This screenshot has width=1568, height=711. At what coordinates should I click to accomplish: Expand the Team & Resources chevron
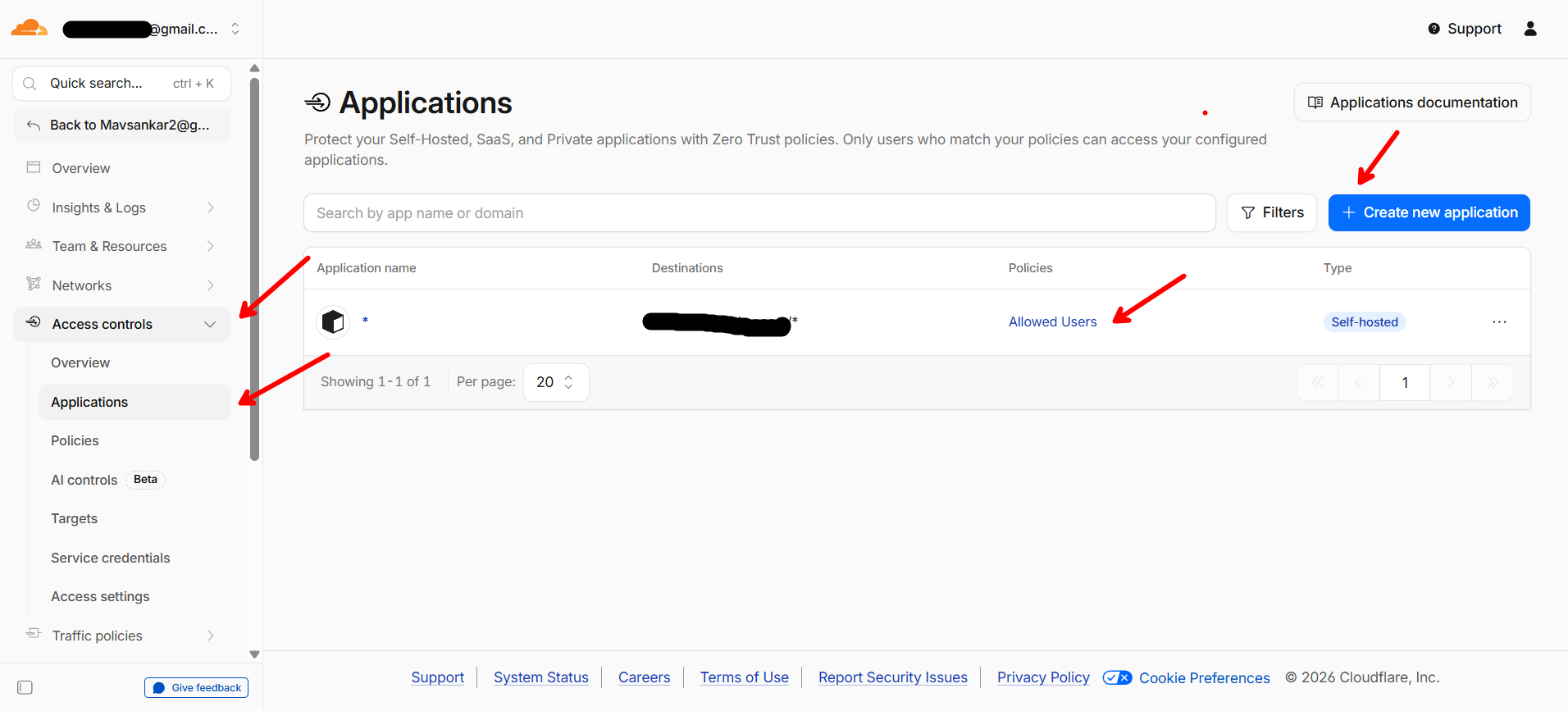pyautogui.click(x=211, y=246)
